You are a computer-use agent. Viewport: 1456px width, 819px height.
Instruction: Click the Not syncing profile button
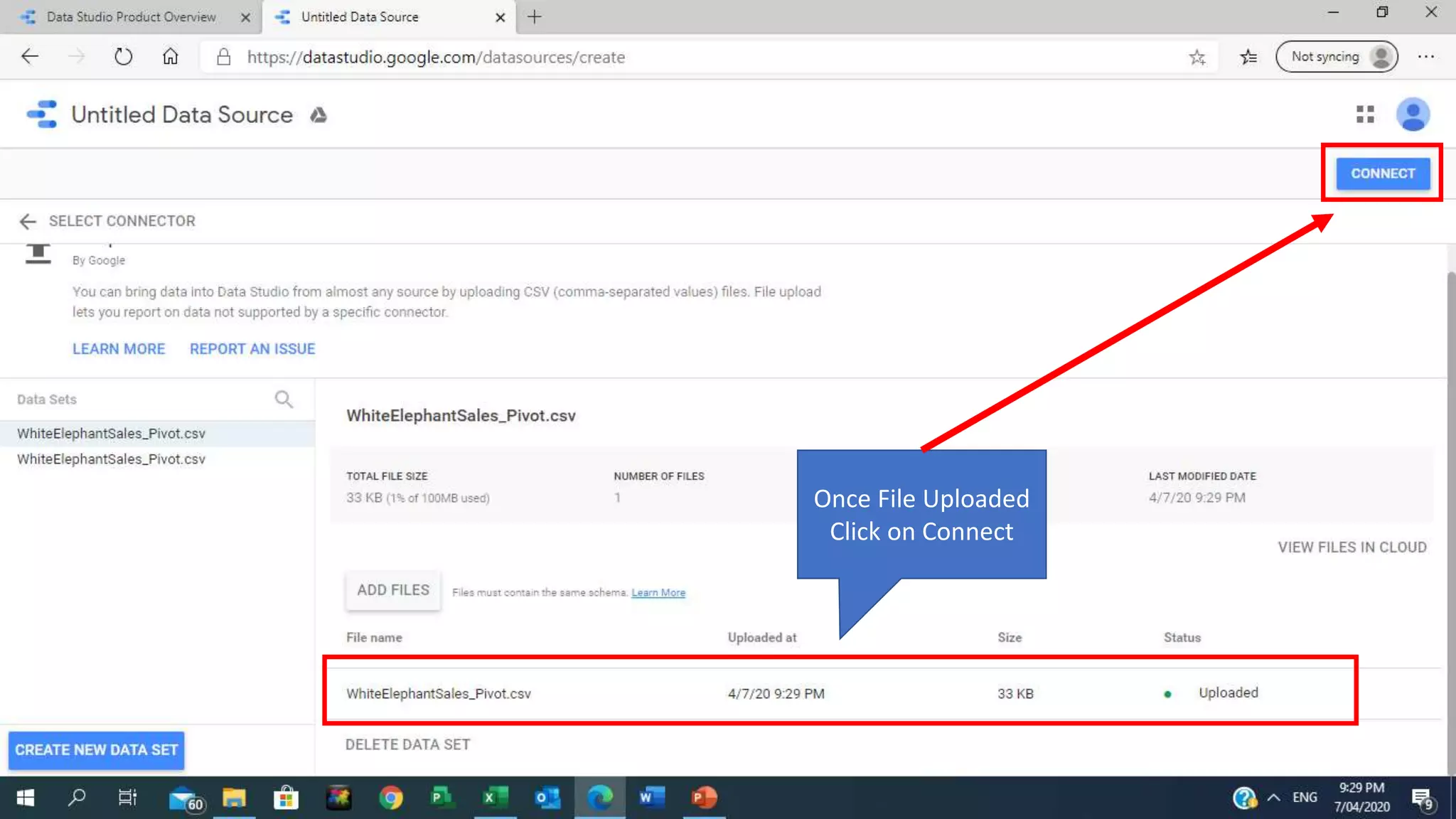[x=1337, y=57]
